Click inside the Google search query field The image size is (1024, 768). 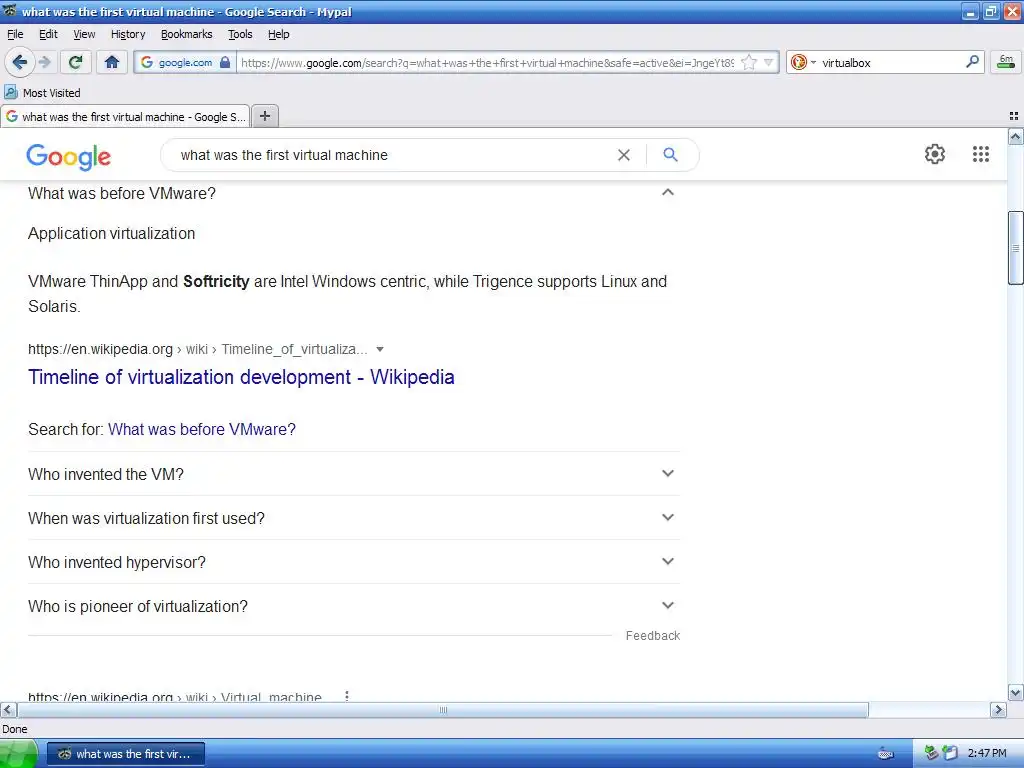tap(392, 155)
